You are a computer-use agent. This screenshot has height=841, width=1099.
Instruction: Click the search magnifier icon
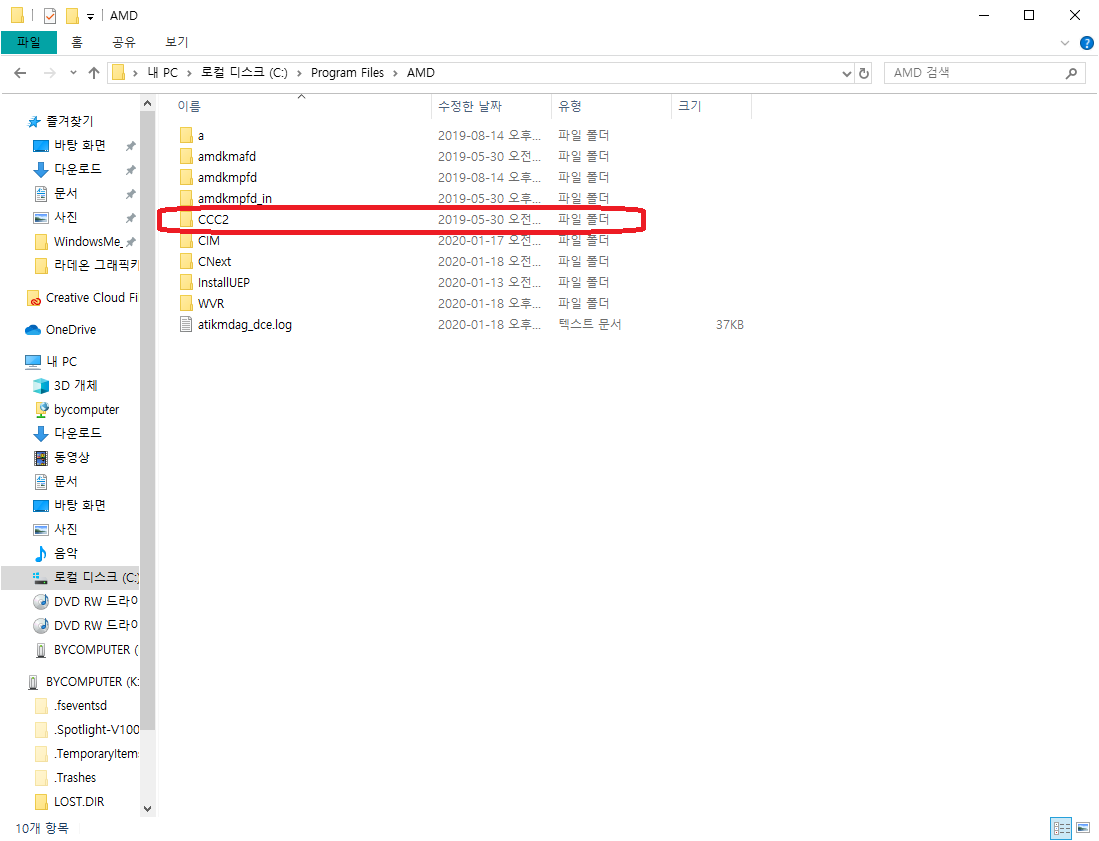point(1071,73)
